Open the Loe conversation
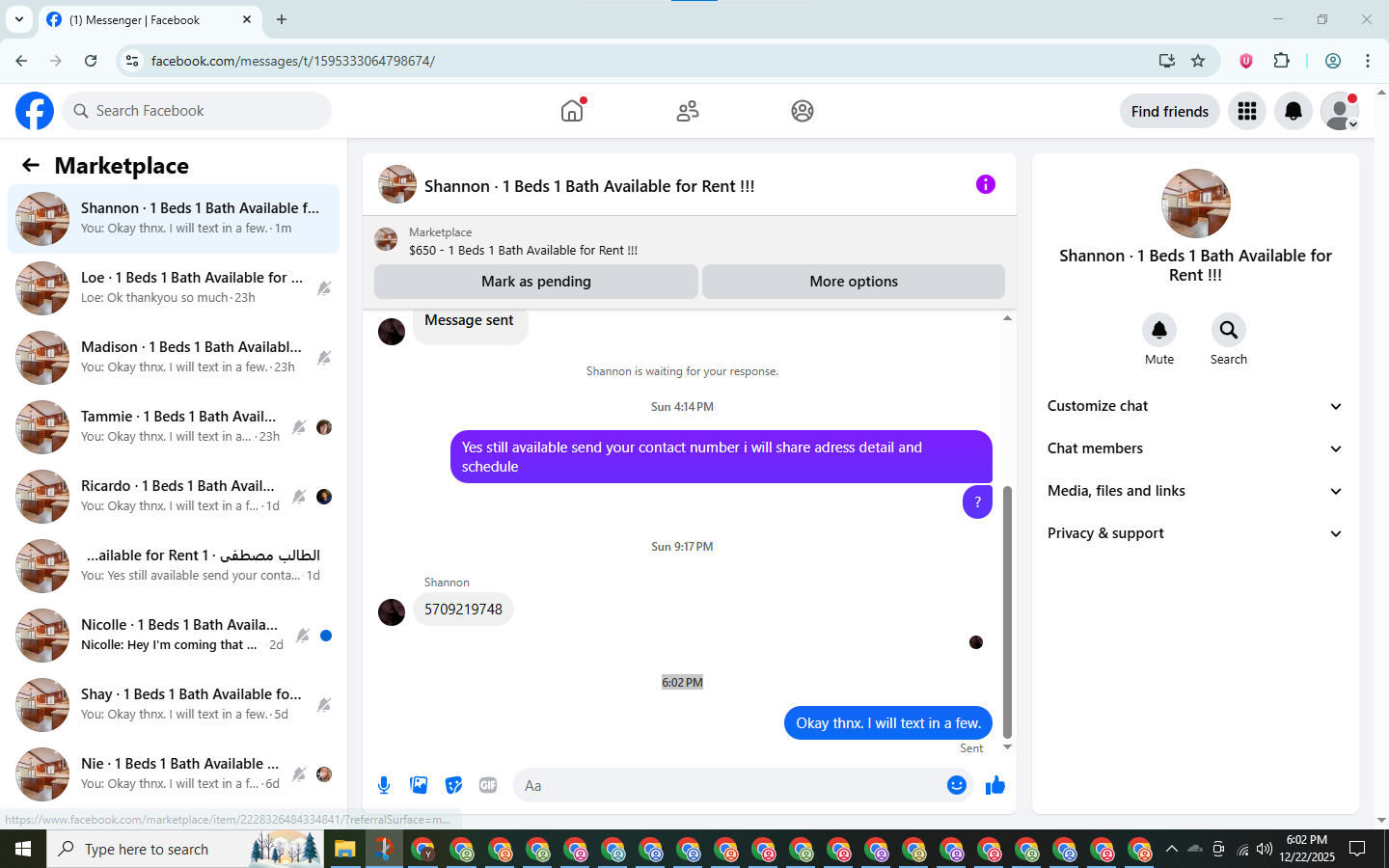This screenshot has height=868, width=1389. click(x=174, y=288)
